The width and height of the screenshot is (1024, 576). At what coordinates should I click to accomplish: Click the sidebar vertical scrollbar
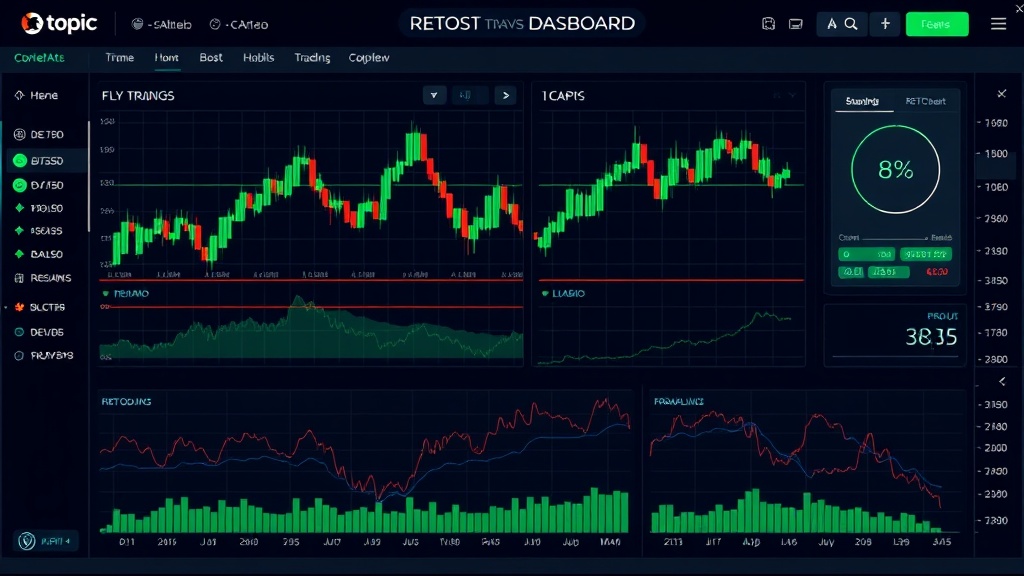point(88,176)
